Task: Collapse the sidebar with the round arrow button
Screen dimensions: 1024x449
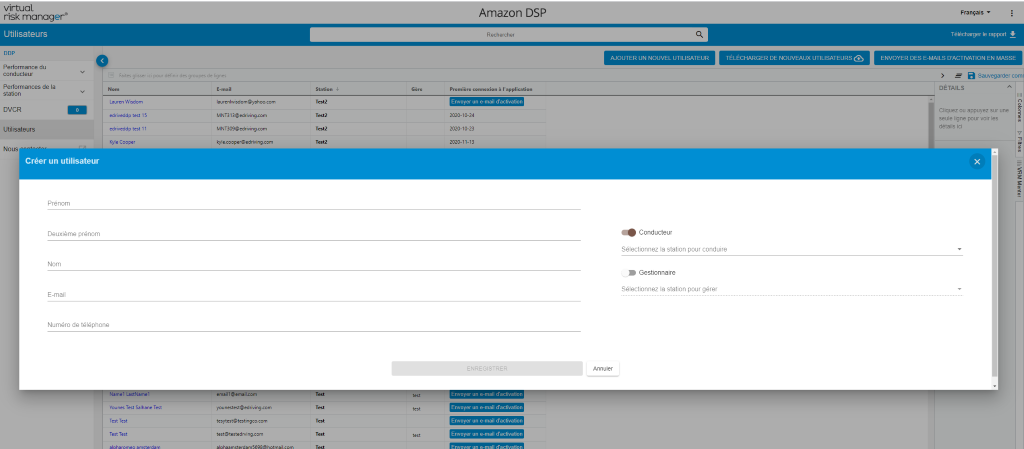Action: [x=102, y=61]
